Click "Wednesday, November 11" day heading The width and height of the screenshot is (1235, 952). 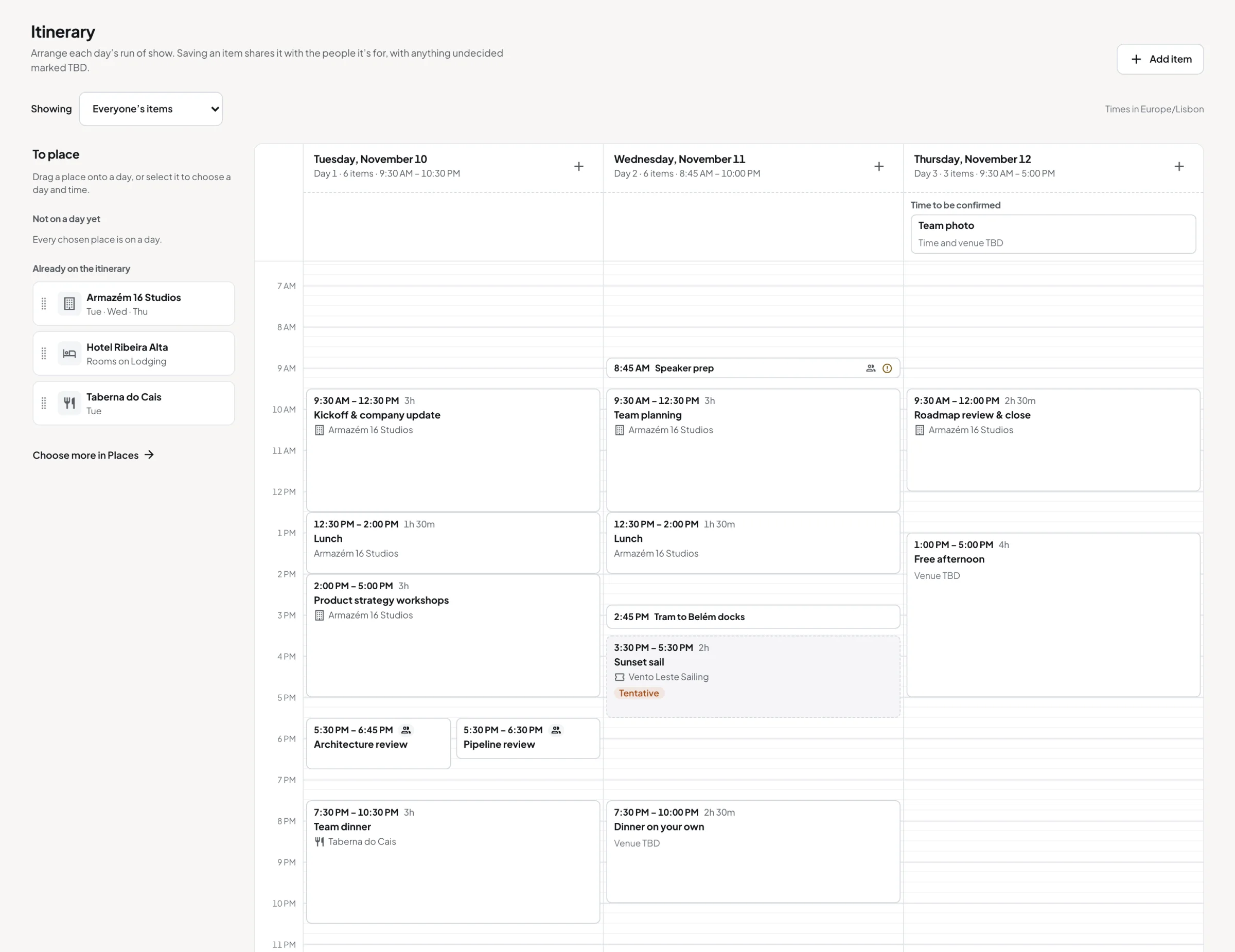(679, 159)
